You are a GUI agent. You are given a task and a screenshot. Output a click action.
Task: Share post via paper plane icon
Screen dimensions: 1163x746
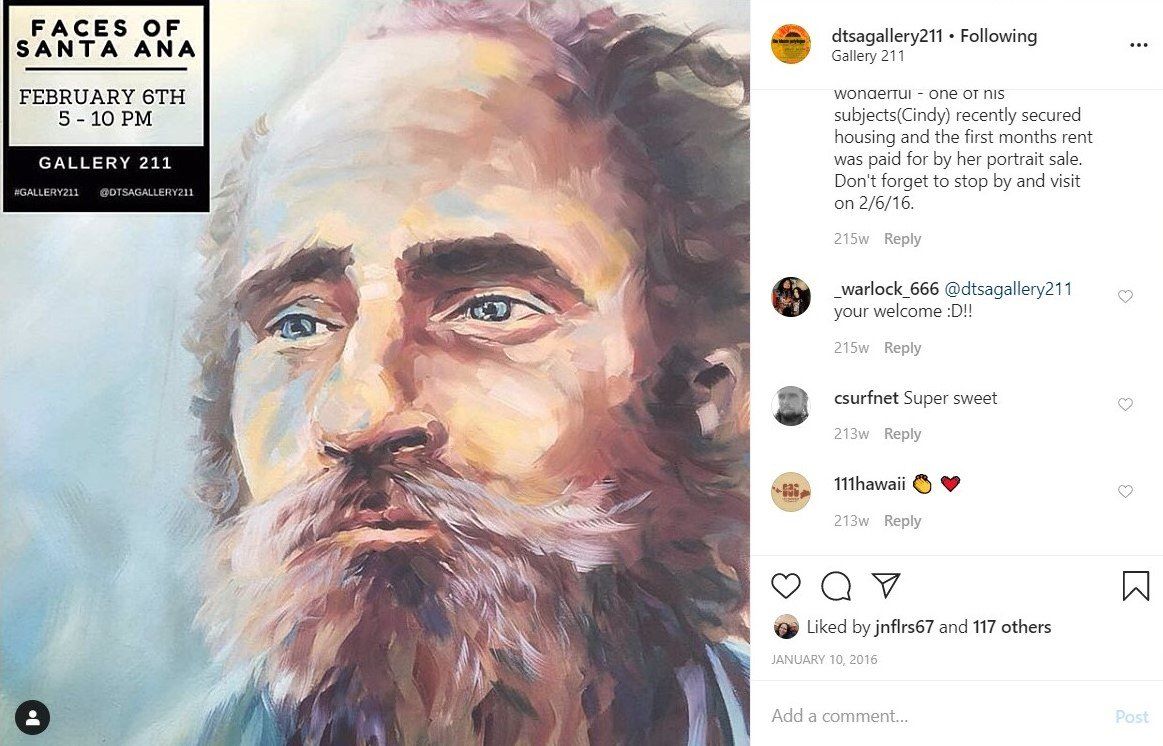pos(886,585)
